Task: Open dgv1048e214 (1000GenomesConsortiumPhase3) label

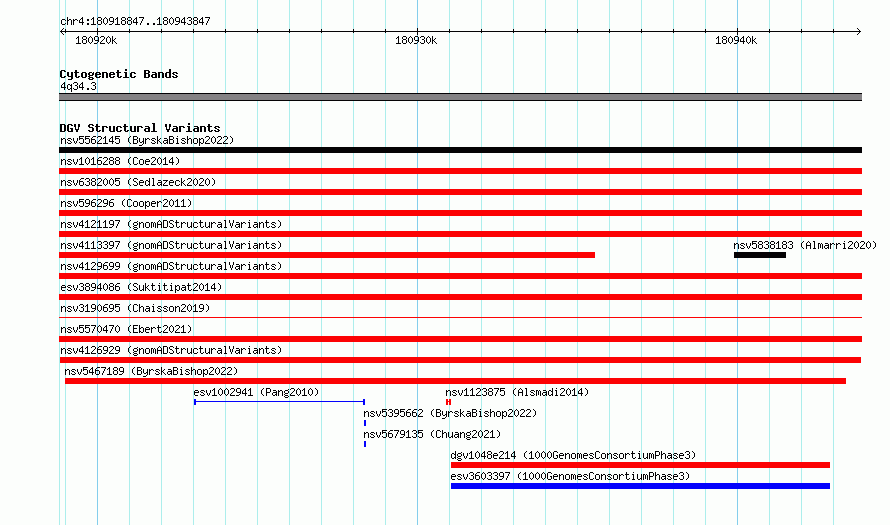Action: (x=573, y=455)
